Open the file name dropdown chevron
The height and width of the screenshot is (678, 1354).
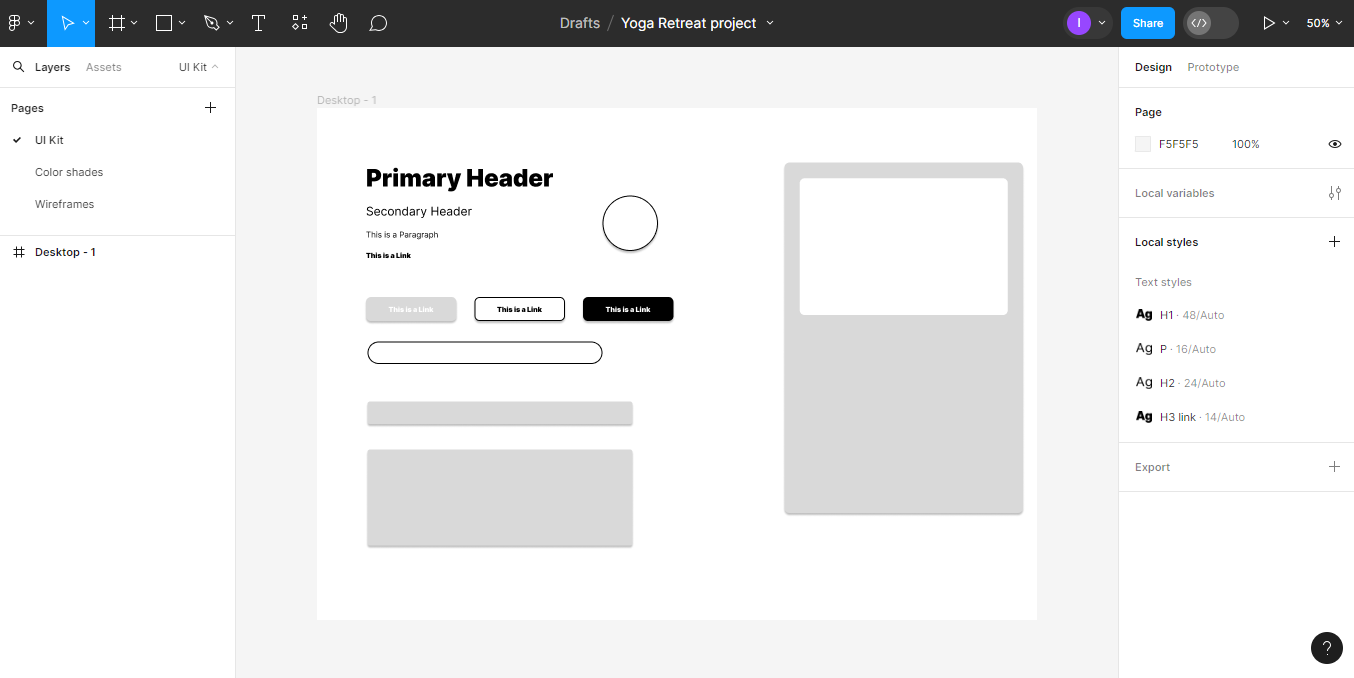(x=770, y=23)
